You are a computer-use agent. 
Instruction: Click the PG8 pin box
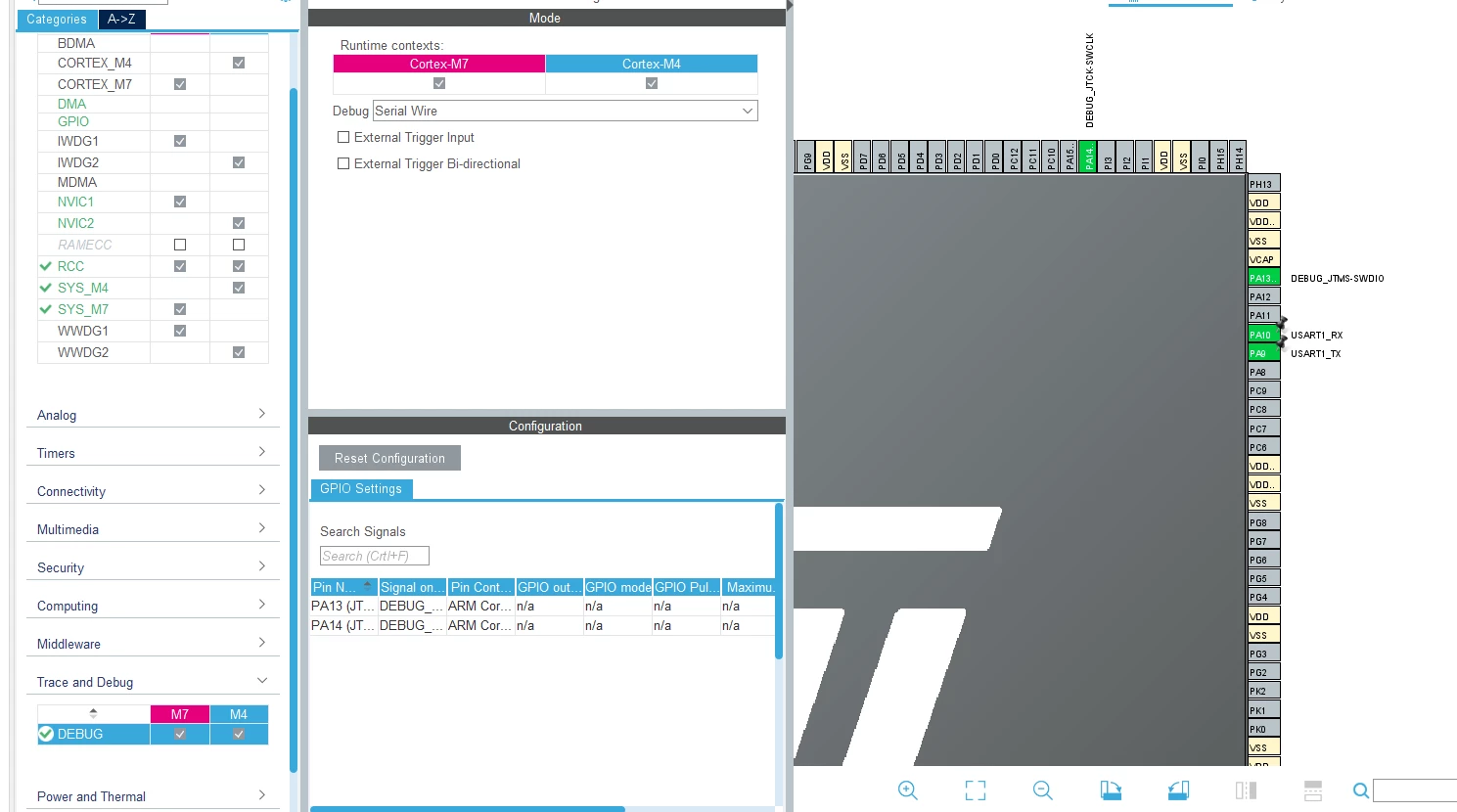[1263, 522]
